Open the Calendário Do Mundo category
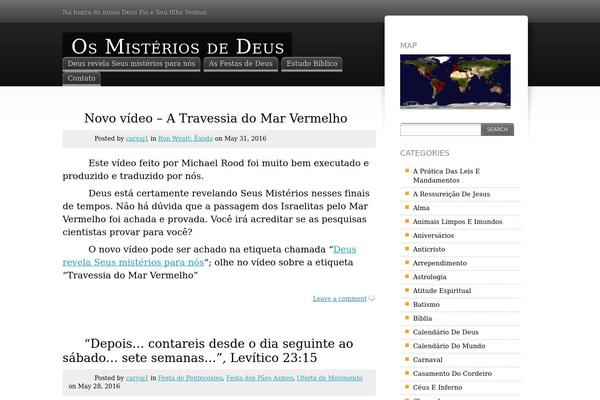 pos(449,346)
